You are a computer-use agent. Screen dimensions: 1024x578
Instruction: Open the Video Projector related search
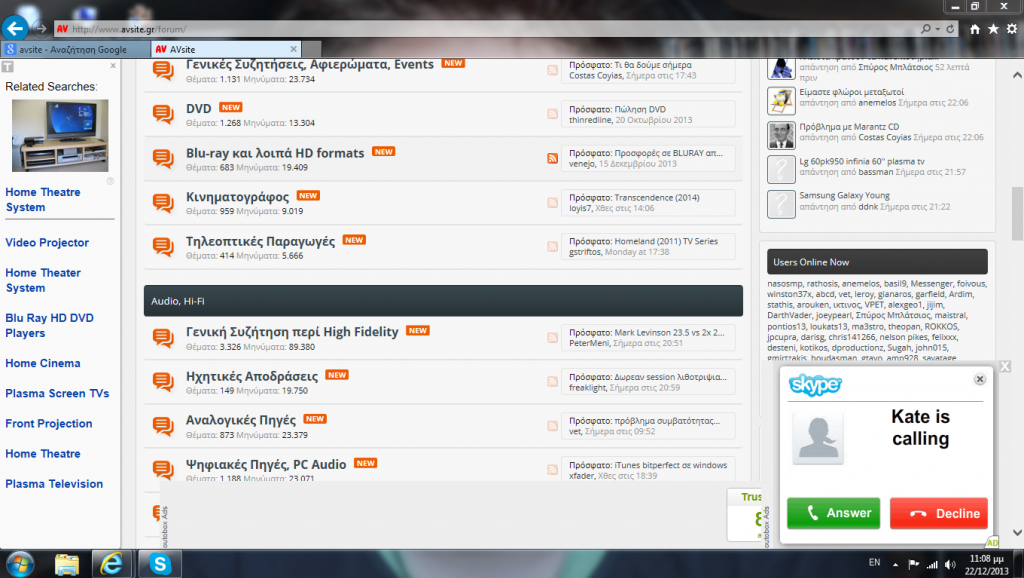47,242
